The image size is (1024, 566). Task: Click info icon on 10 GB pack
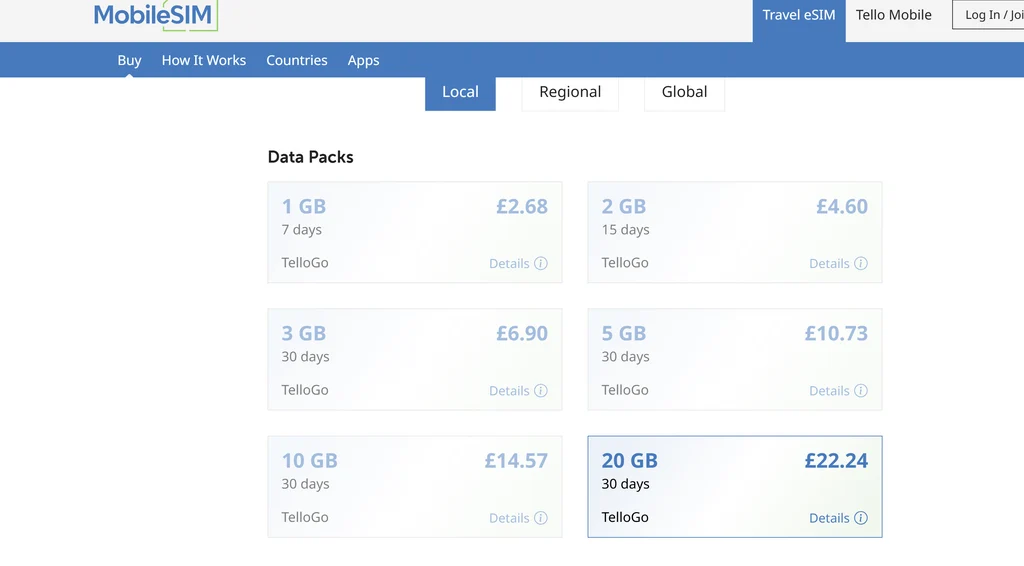541,518
